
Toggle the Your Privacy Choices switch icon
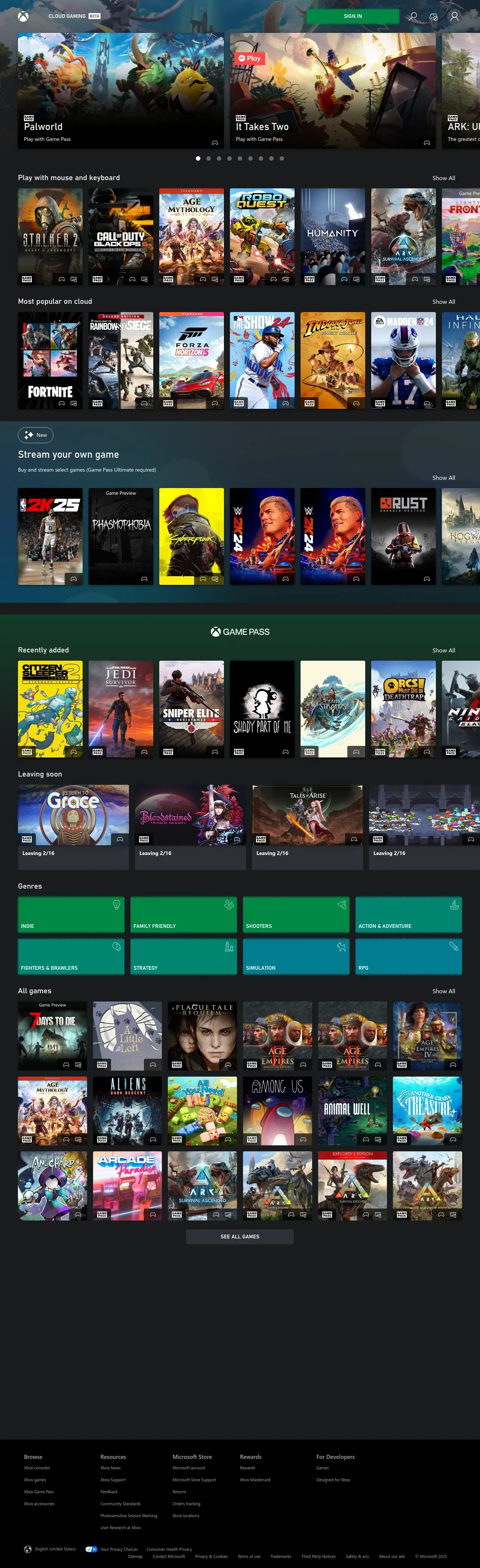[91, 1549]
